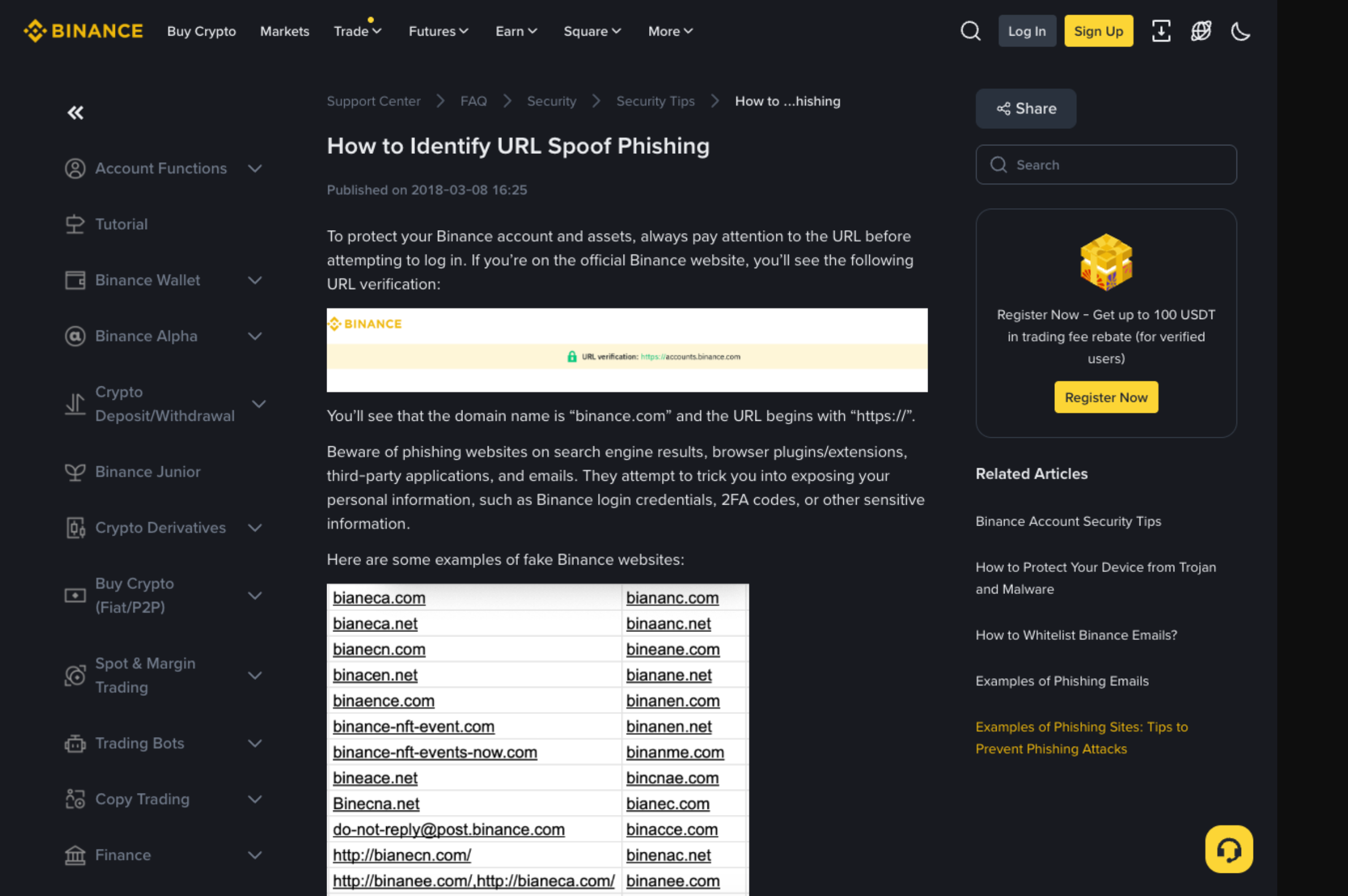Image resolution: width=1348 pixels, height=896 pixels.
Task: Click the Binance Alpha icon
Action: [x=75, y=336]
